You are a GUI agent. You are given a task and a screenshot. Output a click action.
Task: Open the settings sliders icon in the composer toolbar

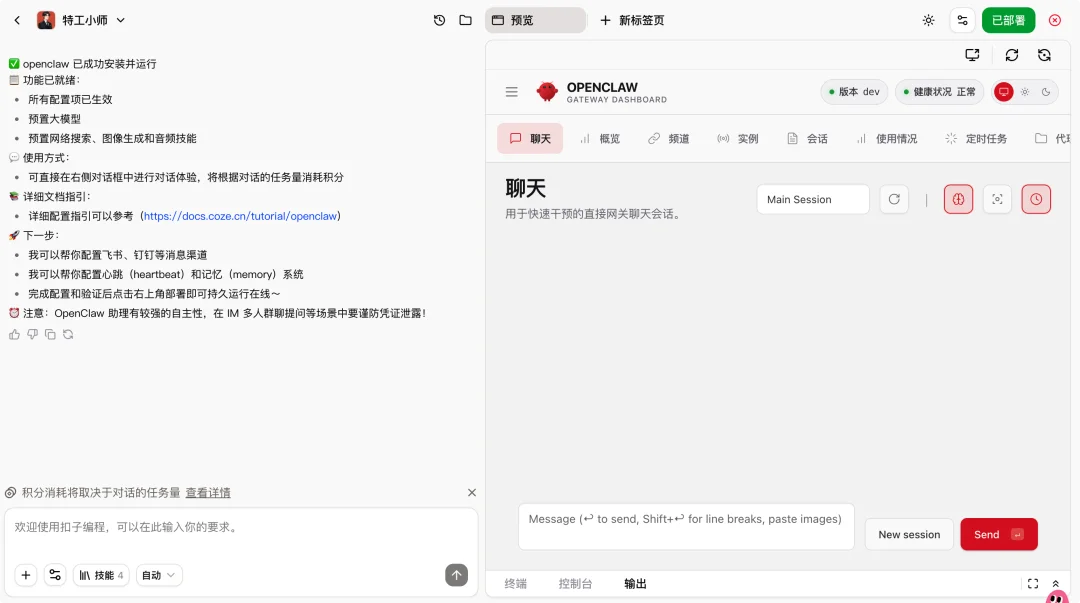click(x=55, y=575)
